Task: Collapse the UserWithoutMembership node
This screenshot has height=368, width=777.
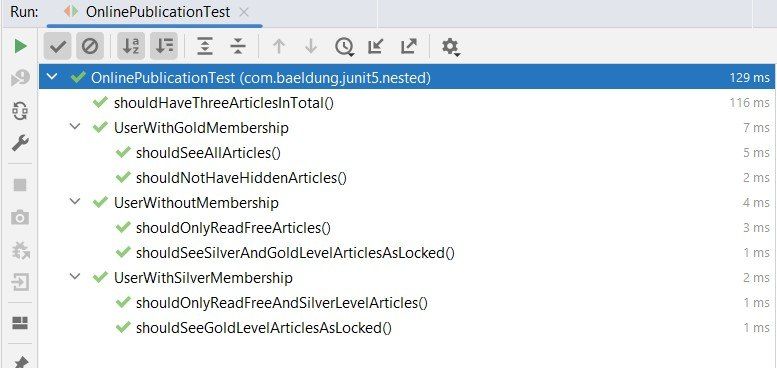Action: [x=75, y=202]
